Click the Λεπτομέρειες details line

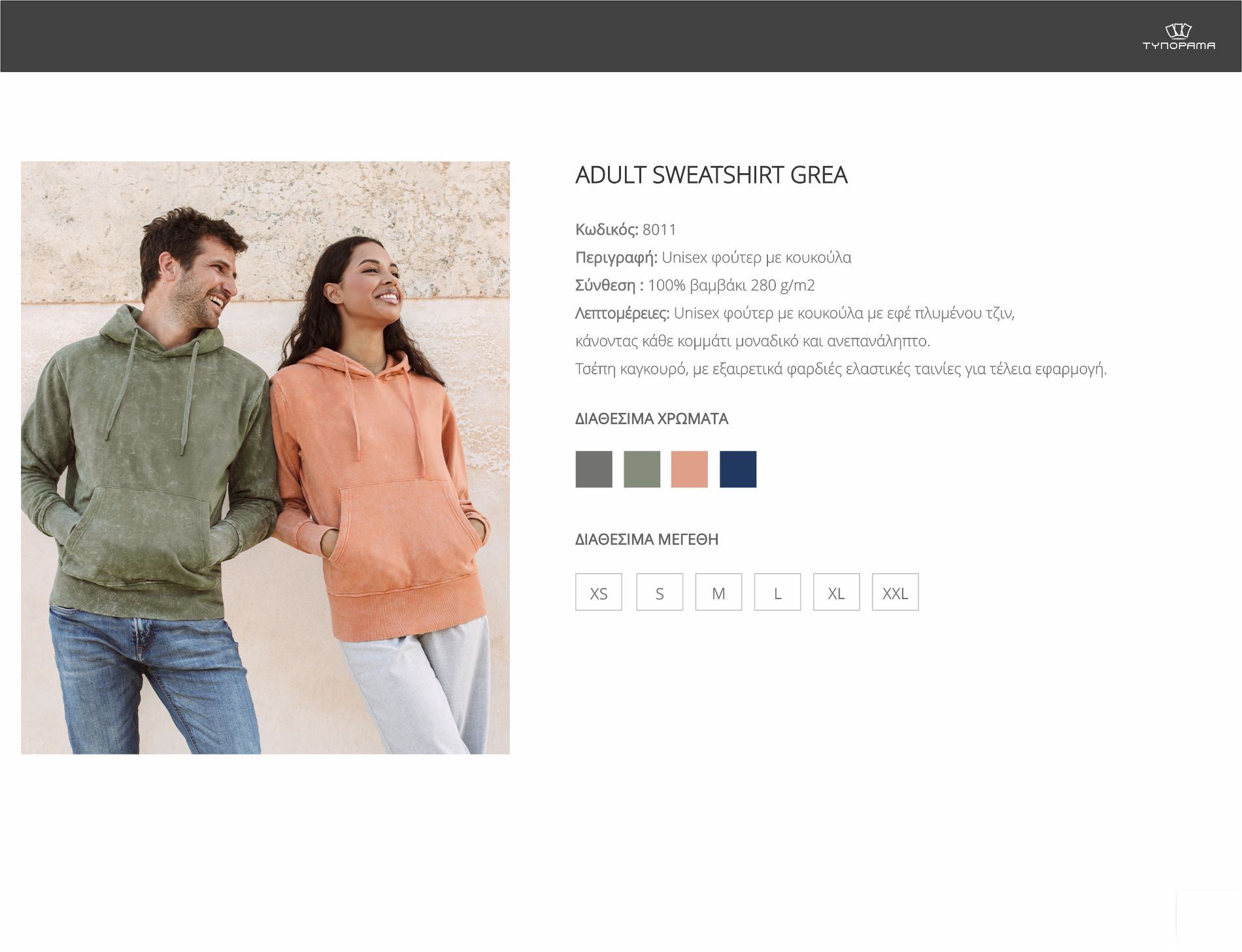[795, 314]
